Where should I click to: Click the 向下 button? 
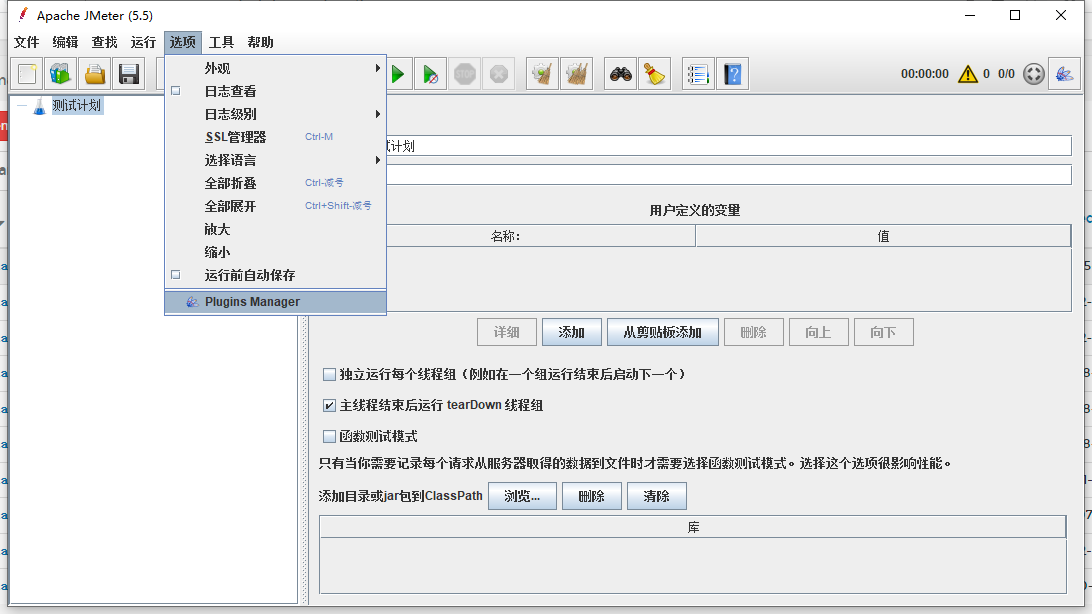[883, 332]
